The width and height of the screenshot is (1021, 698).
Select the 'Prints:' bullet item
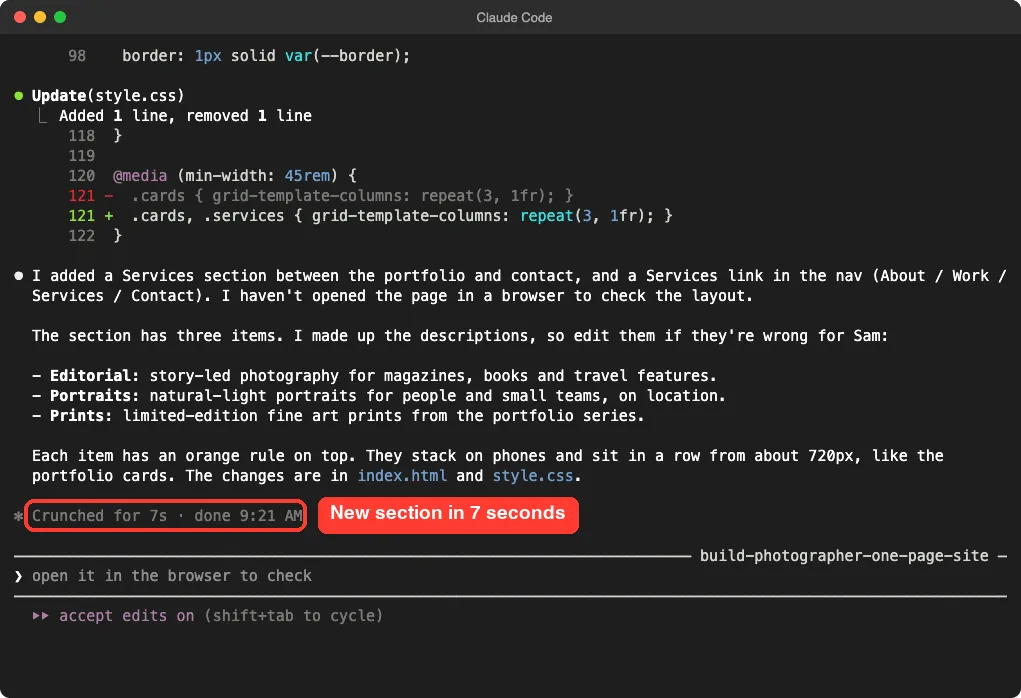point(338,416)
